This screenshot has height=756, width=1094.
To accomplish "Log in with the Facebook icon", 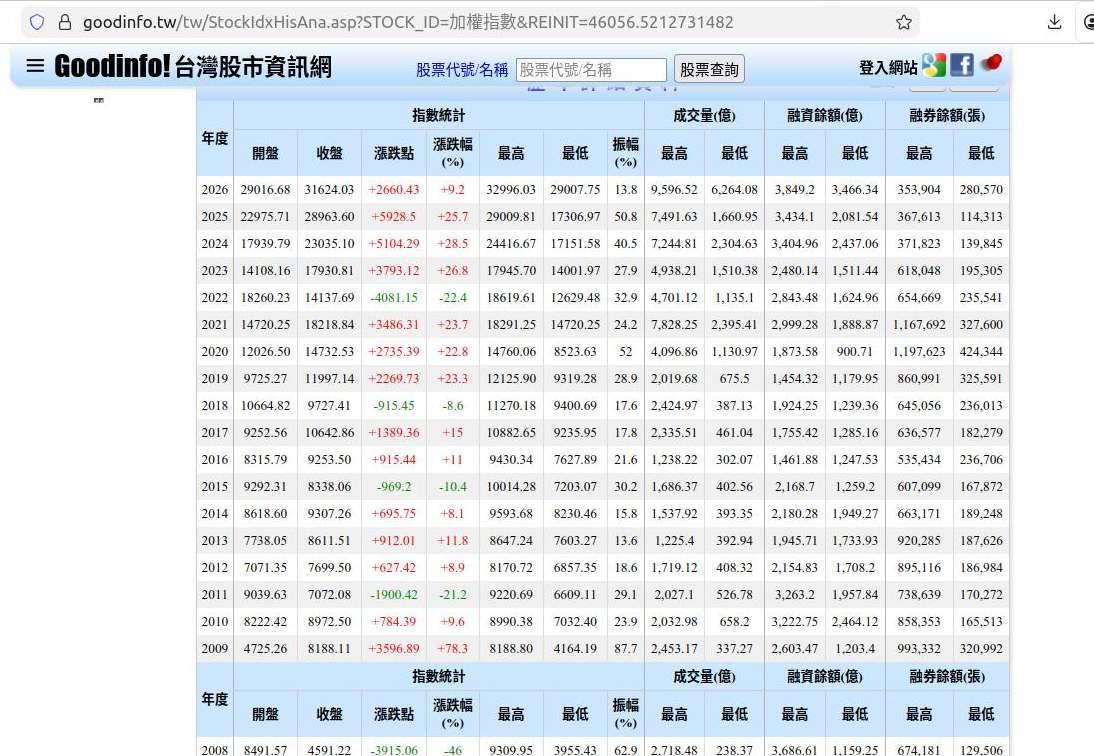I will tap(962, 66).
